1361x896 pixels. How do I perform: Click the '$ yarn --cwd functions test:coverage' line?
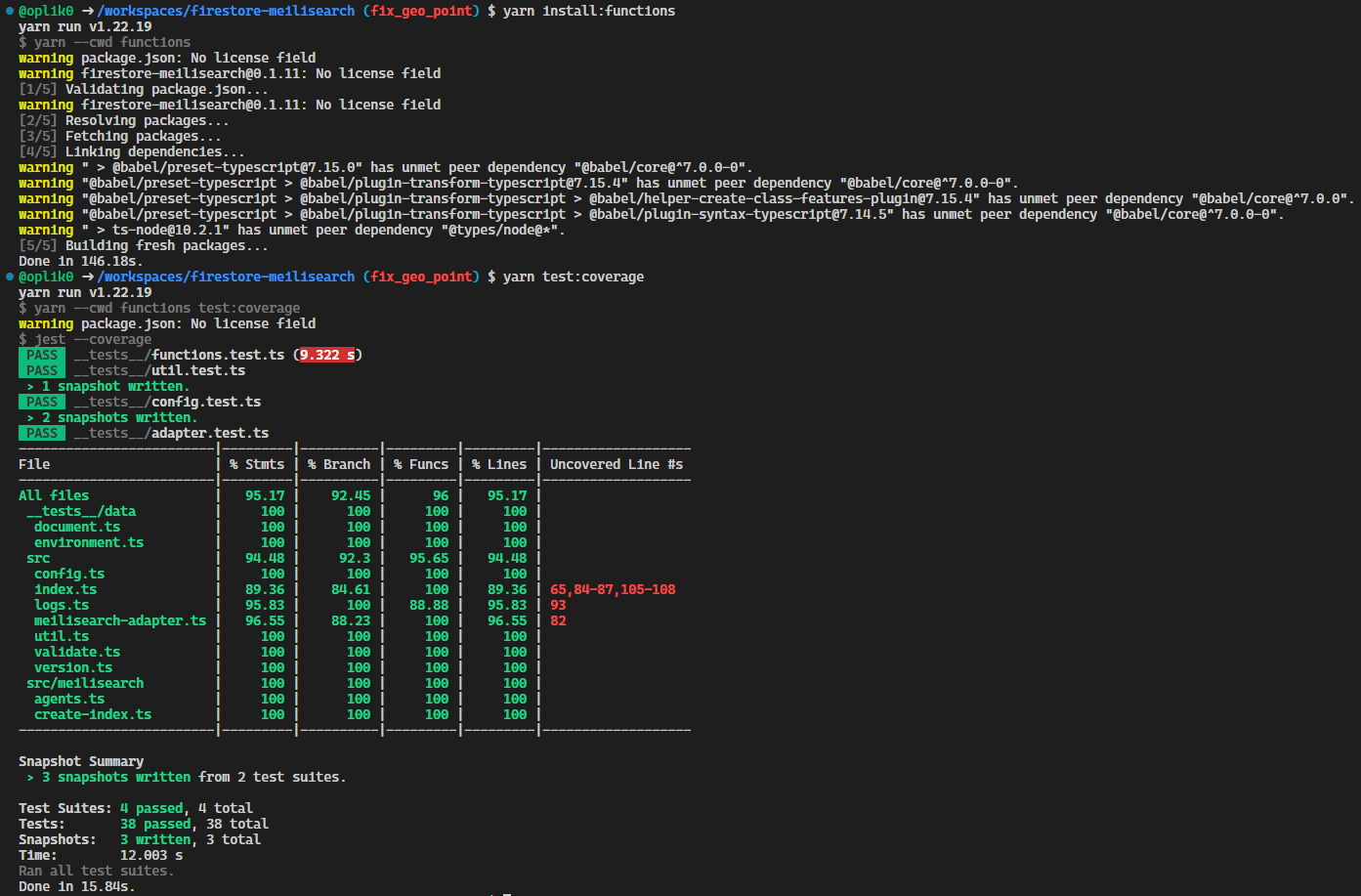tap(159, 308)
